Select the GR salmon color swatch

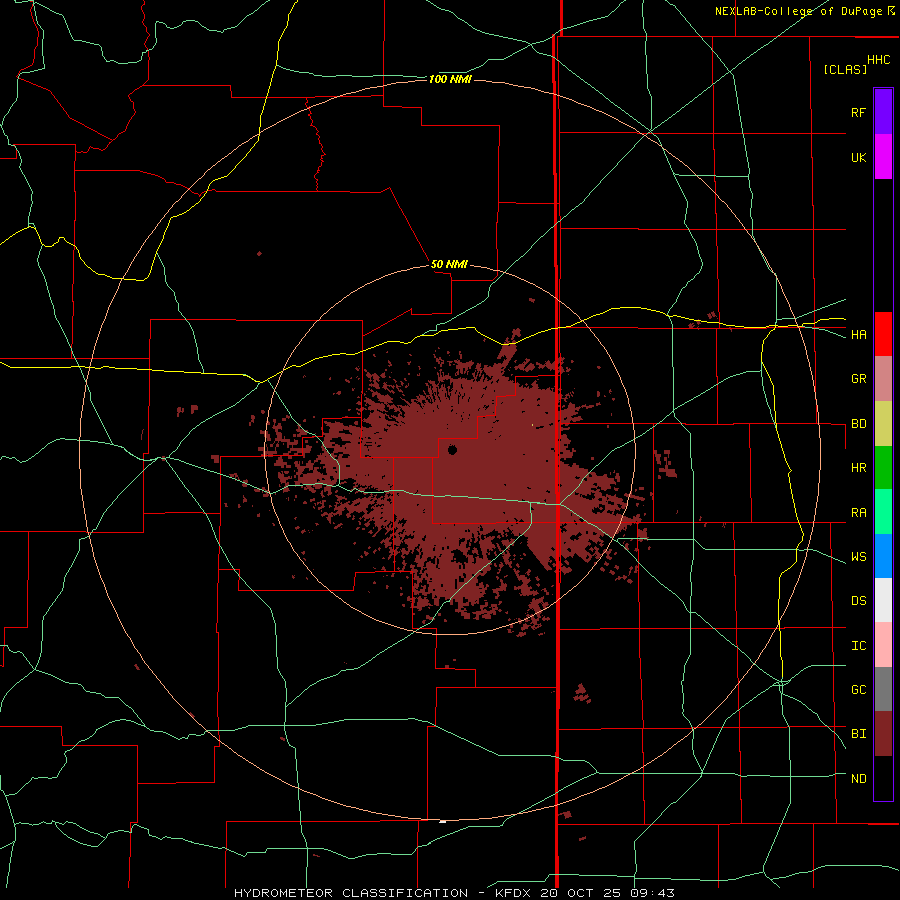coord(883,379)
